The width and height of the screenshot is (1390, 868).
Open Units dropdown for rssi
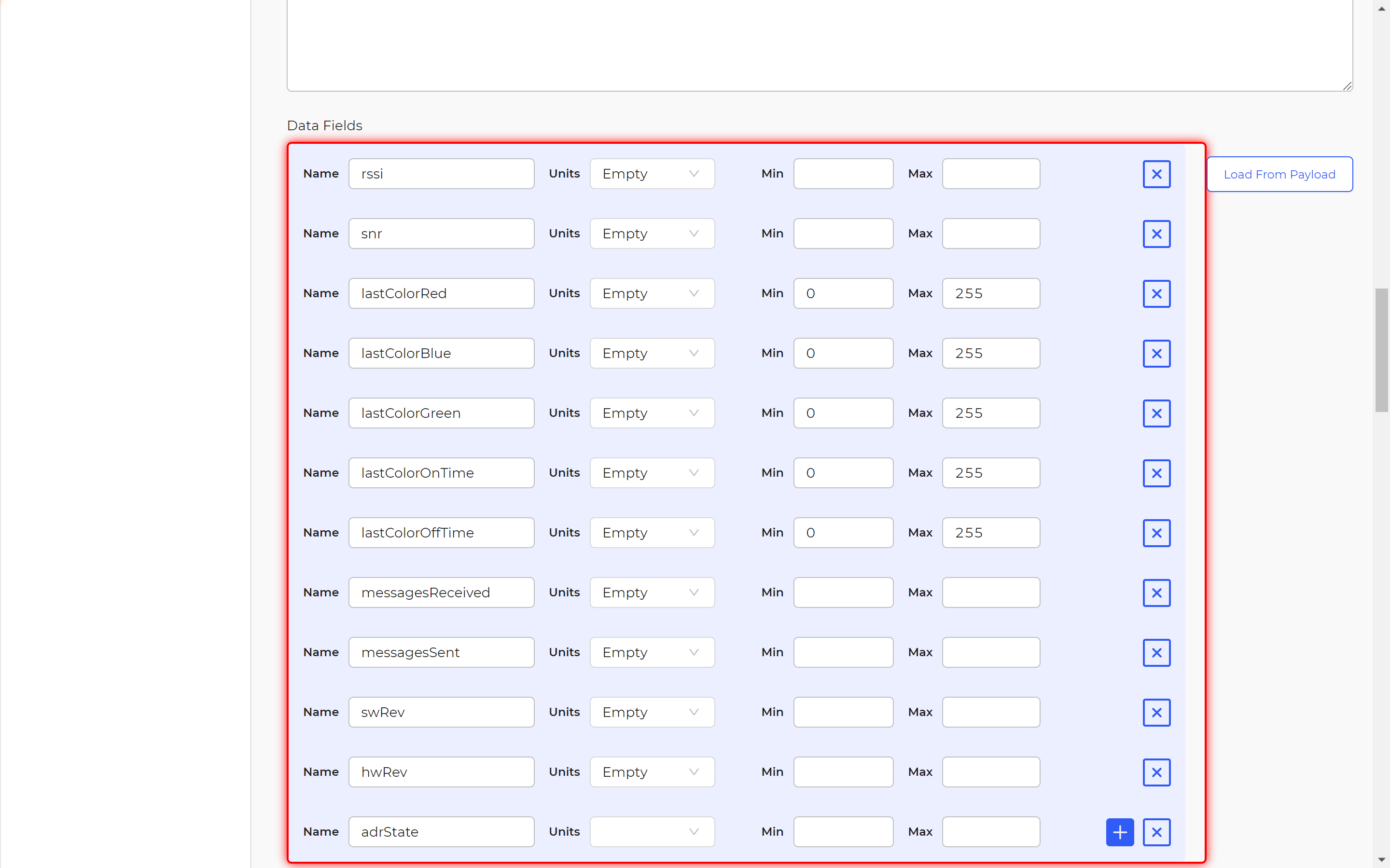[652, 174]
